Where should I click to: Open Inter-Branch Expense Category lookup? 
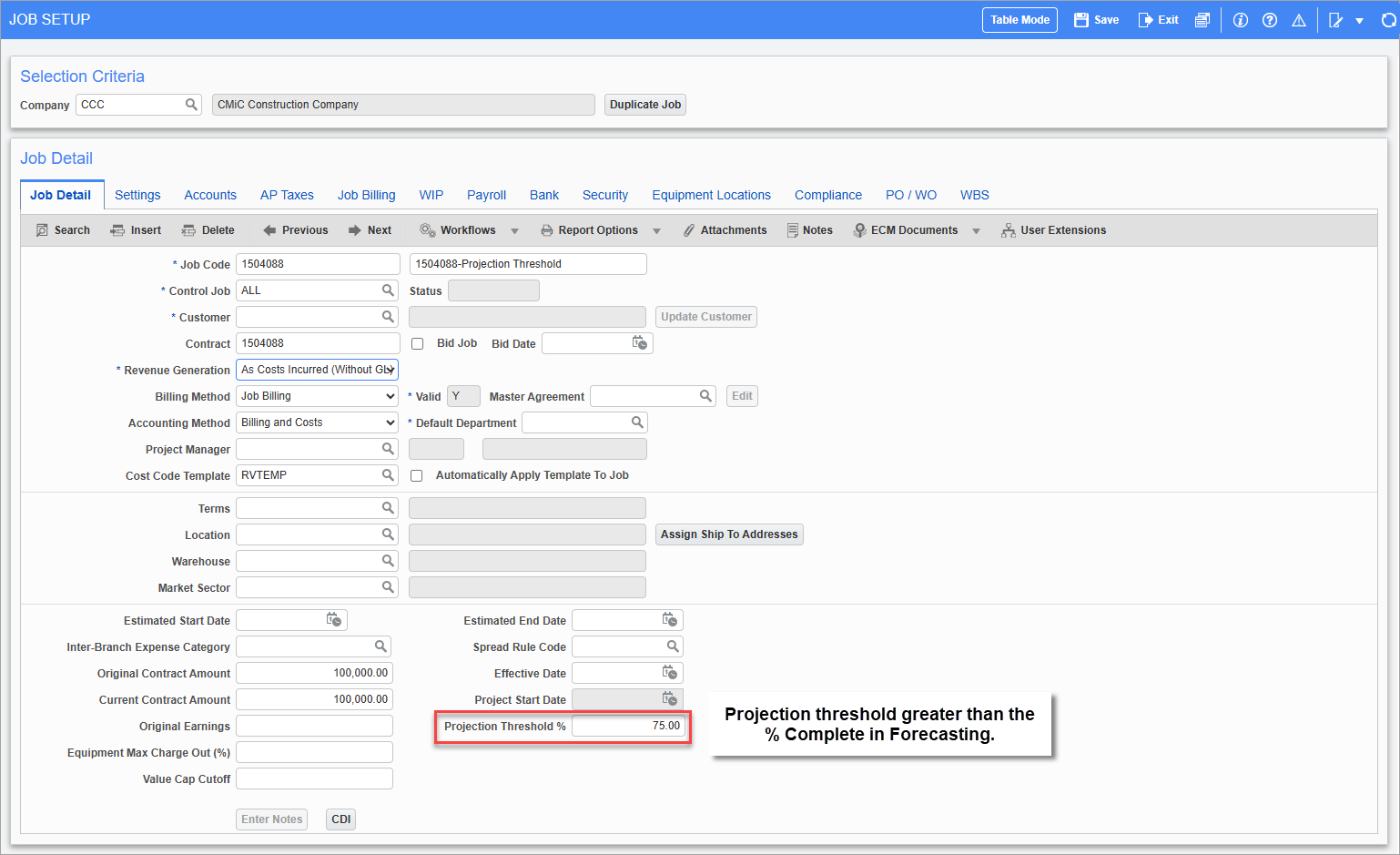380,646
